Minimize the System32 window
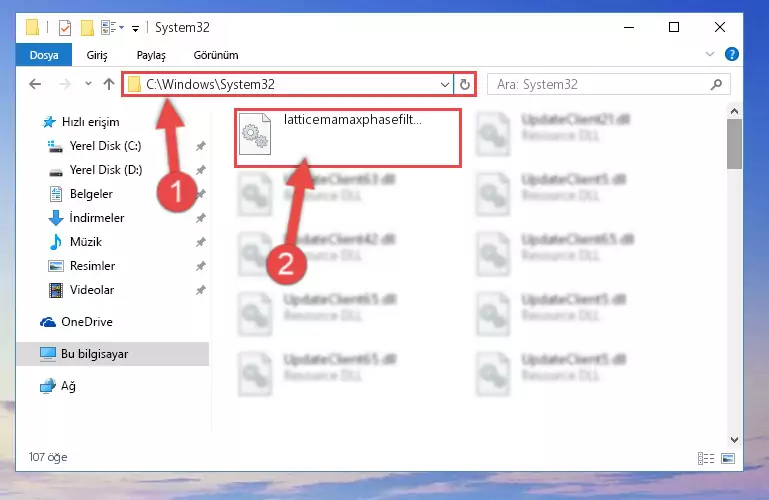This screenshot has width=769, height=500. click(x=629, y=27)
